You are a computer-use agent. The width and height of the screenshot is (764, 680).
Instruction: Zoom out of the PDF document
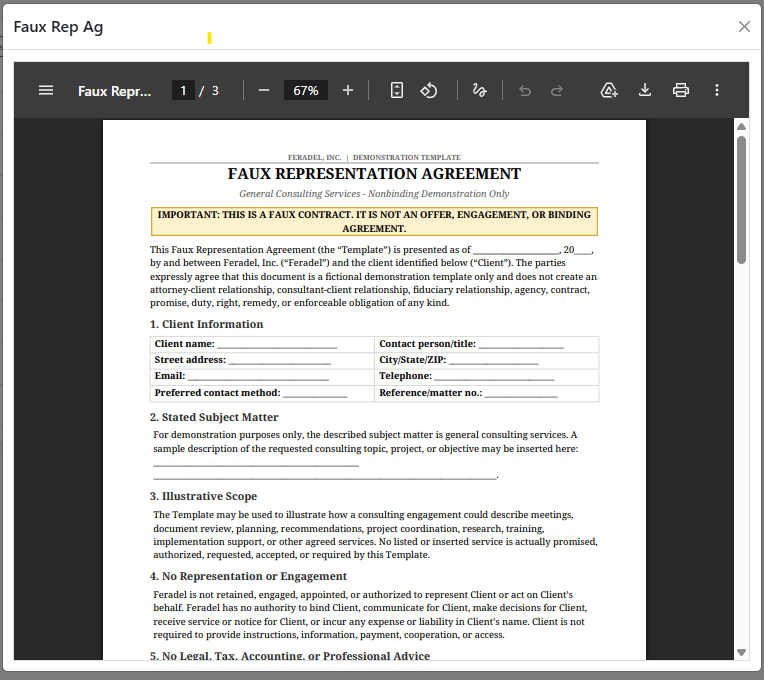pyautogui.click(x=264, y=91)
